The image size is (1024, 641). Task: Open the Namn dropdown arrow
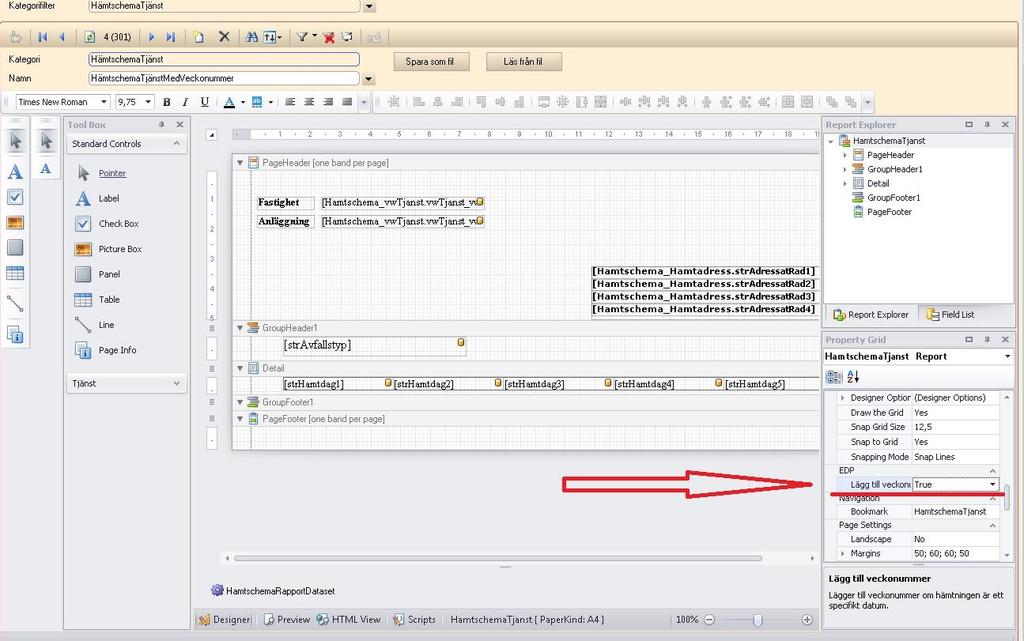368,79
